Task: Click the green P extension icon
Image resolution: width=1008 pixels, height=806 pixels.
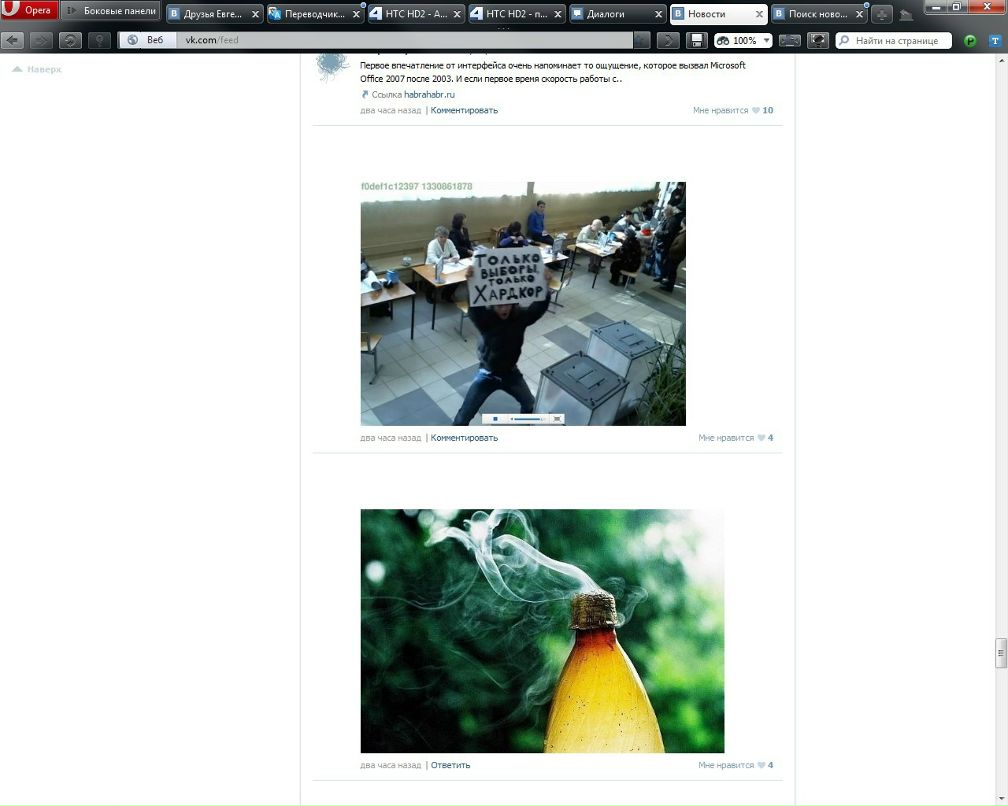Action: [x=969, y=41]
